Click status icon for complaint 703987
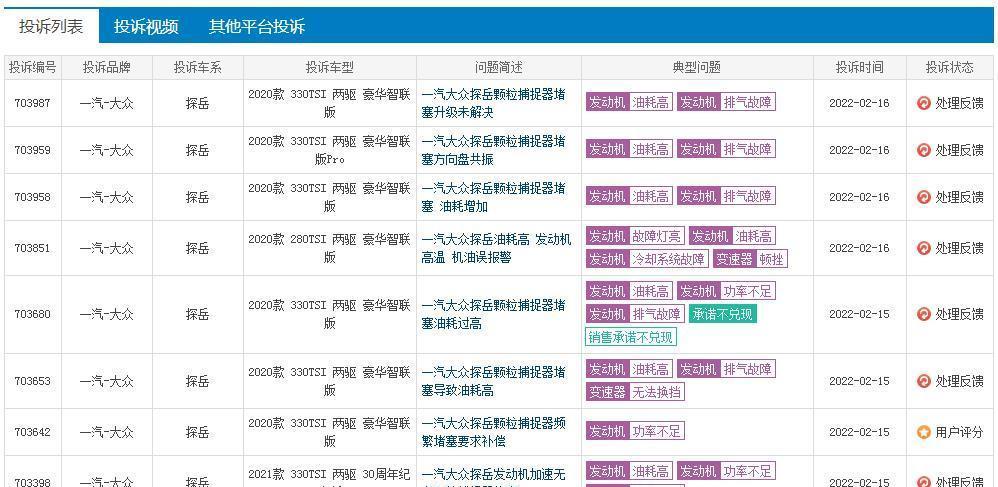This screenshot has width=998, height=487. (x=924, y=103)
